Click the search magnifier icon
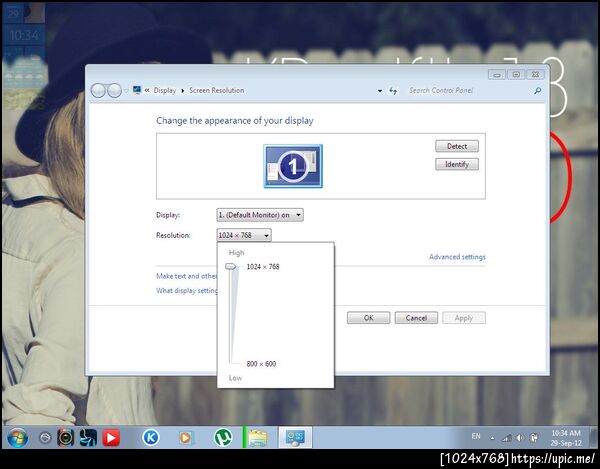Image resolution: width=600 pixels, height=469 pixels. tap(538, 91)
